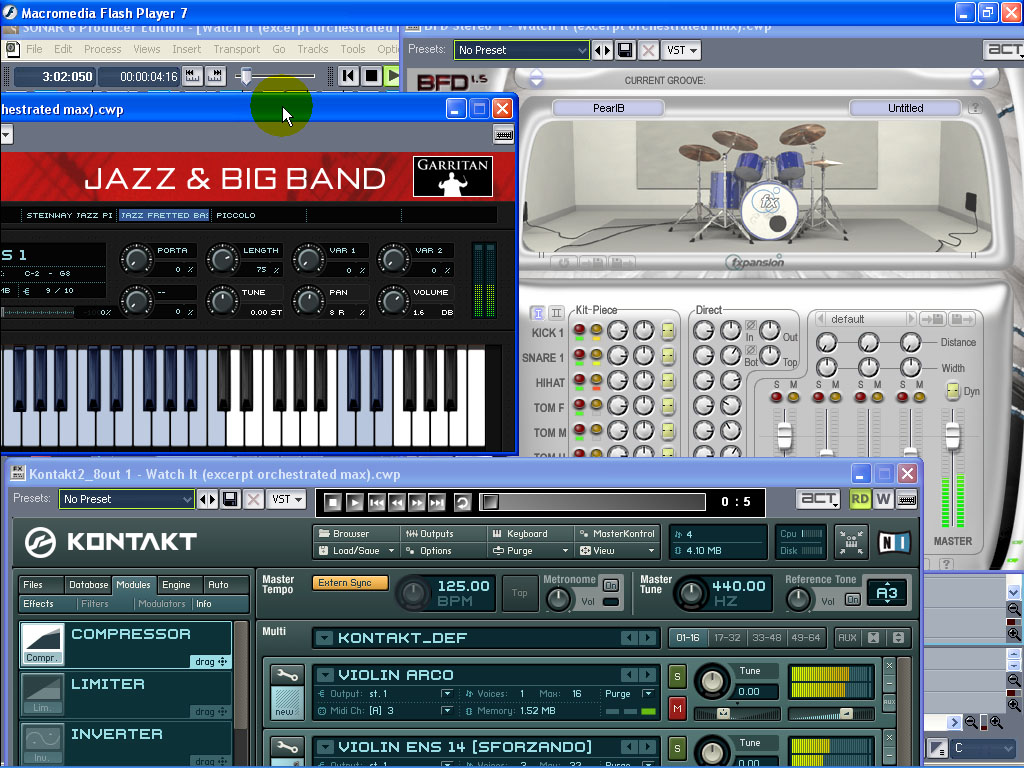The width and height of the screenshot is (1024, 768).
Task: Switch to the Files tab in Kontakt browser
Action: pos(33,585)
